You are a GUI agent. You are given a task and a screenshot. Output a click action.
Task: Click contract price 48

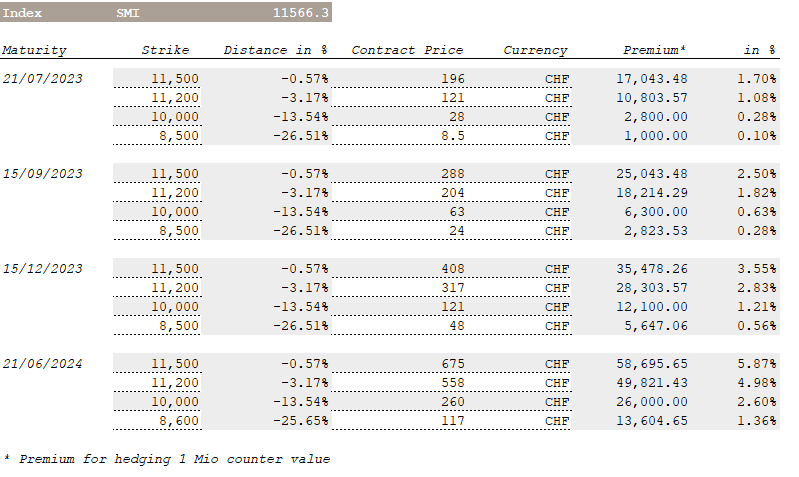[457, 326]
